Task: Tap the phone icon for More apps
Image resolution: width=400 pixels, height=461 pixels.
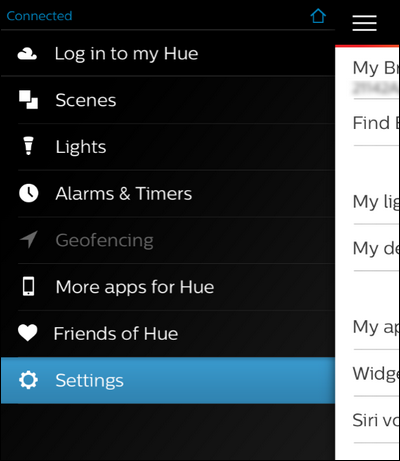Action: click(x=28, y=287)
